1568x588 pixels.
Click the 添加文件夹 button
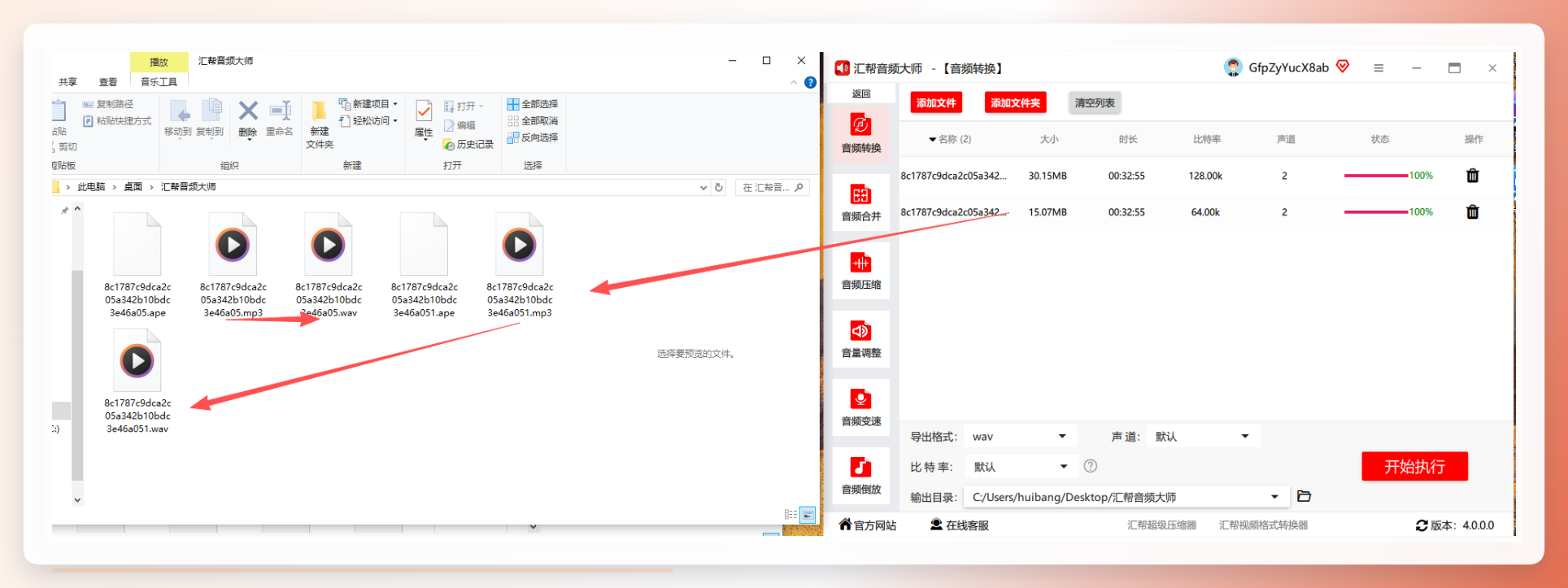pyautogui.click(x=1015, y=103)
